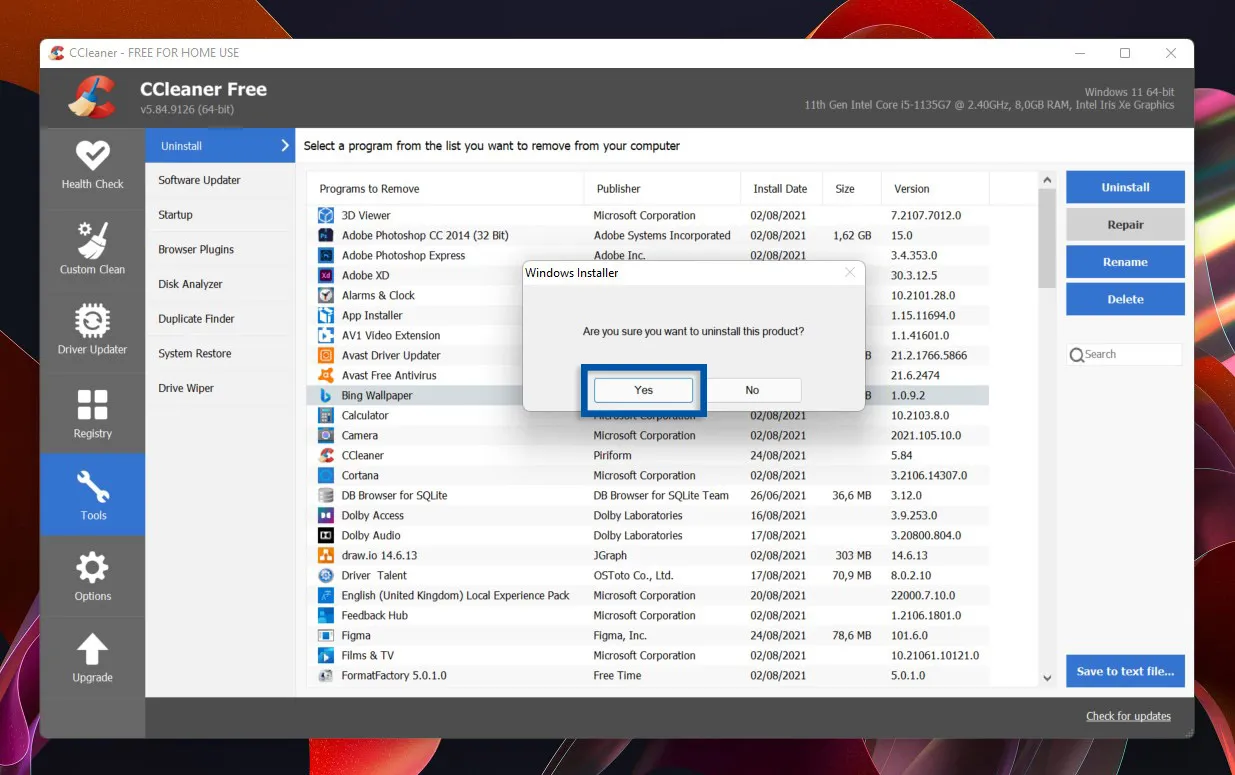Open the Check for updates link
Screen dimensions: 1235x775
[1128, 716]
